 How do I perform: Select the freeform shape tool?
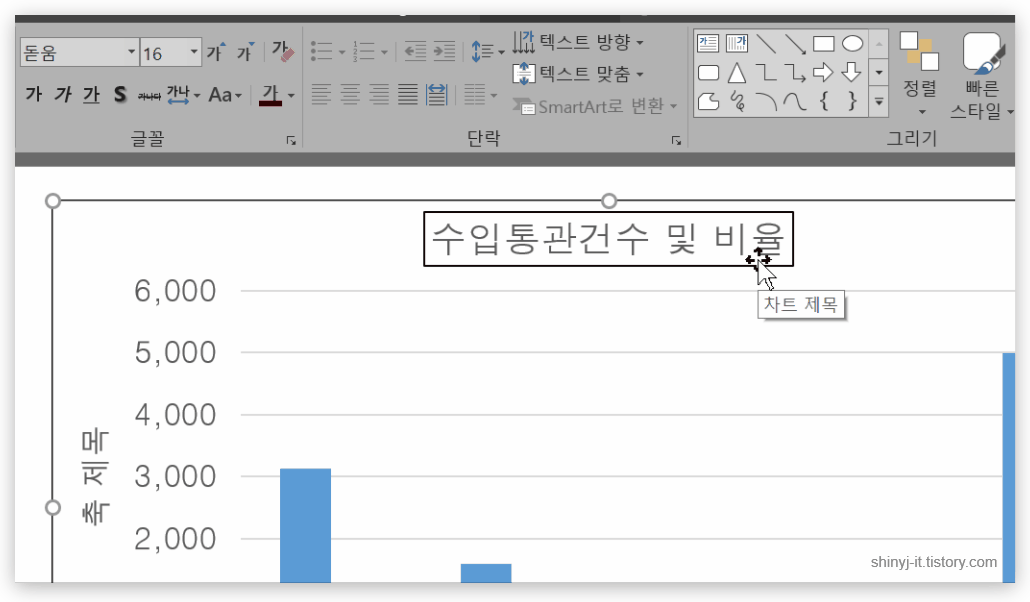(x=707, y=101)
